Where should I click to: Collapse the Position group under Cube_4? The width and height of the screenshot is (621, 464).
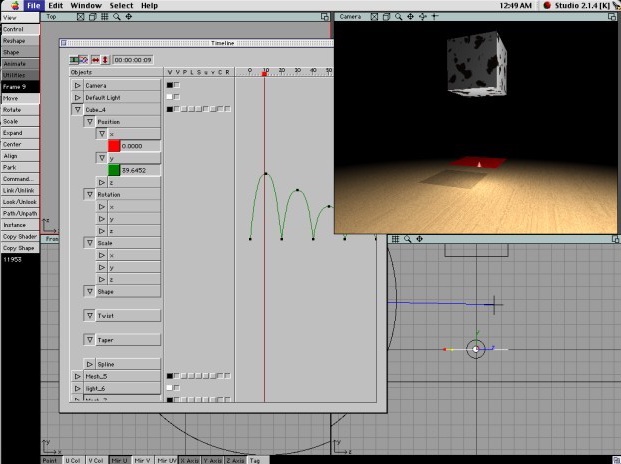coord(90,122)
